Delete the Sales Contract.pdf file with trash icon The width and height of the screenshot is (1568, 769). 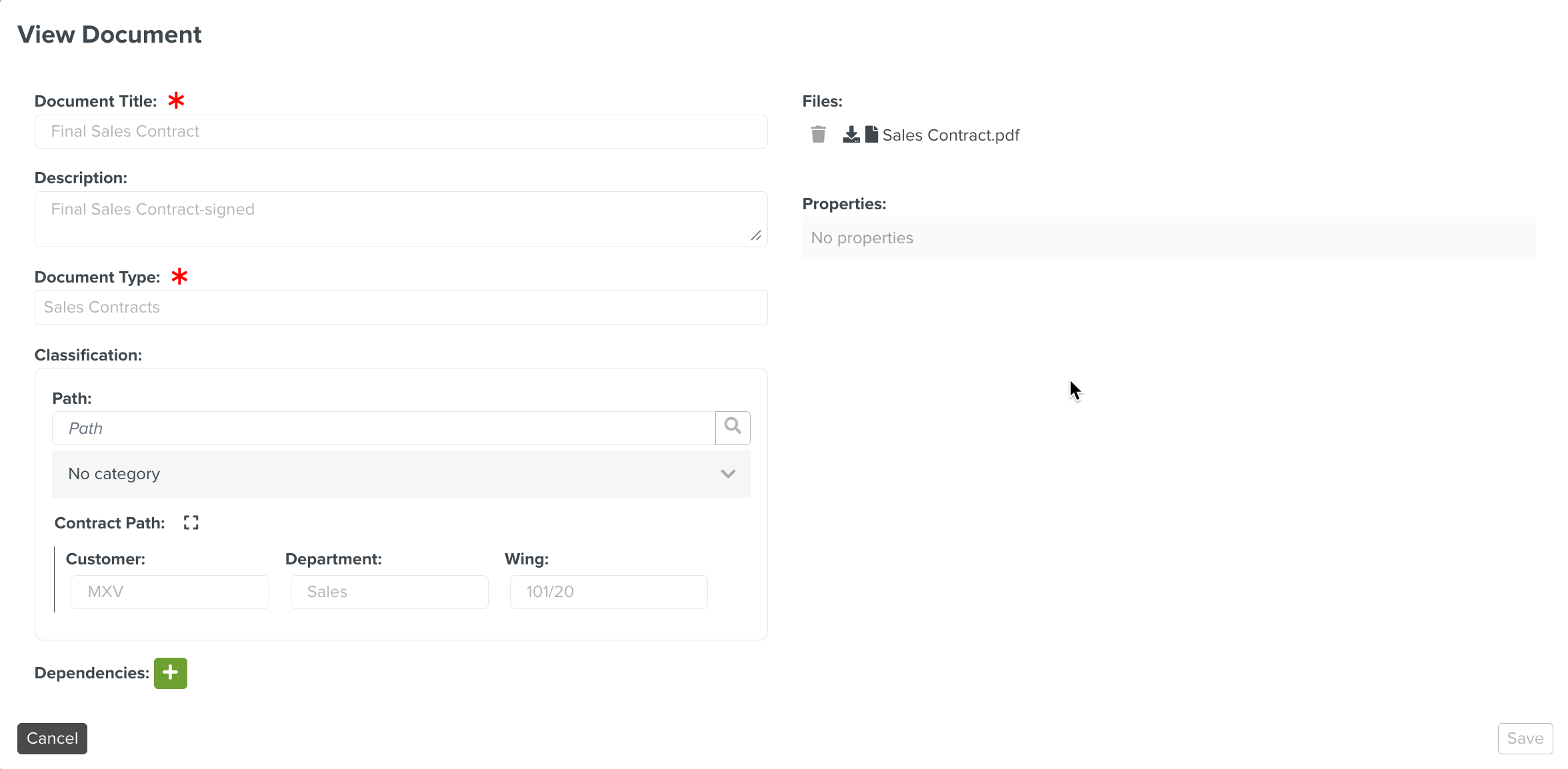click(818, 135)
